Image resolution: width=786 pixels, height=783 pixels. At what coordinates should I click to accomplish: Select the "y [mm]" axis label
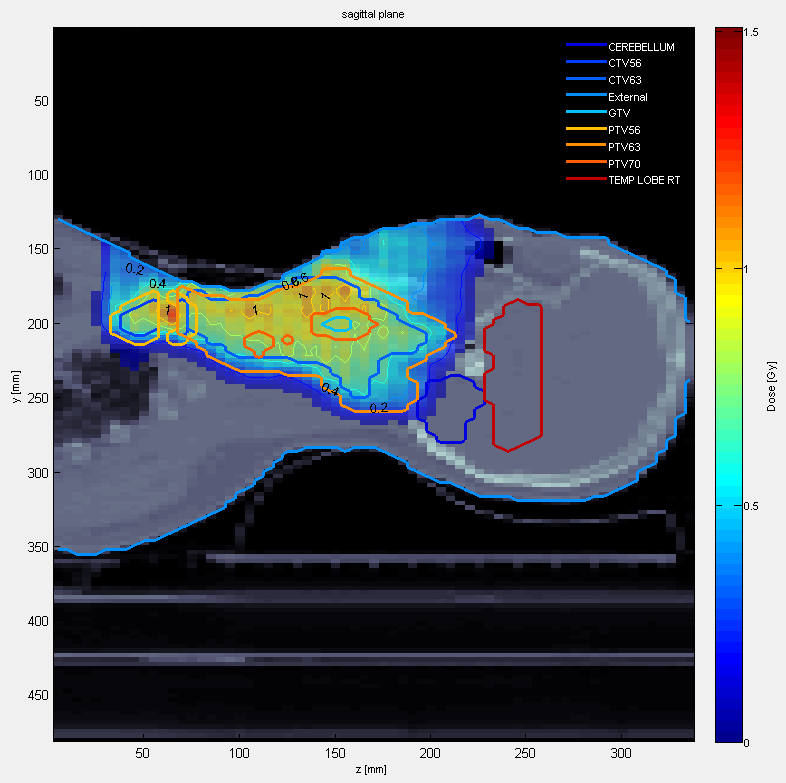pos(17,385)
